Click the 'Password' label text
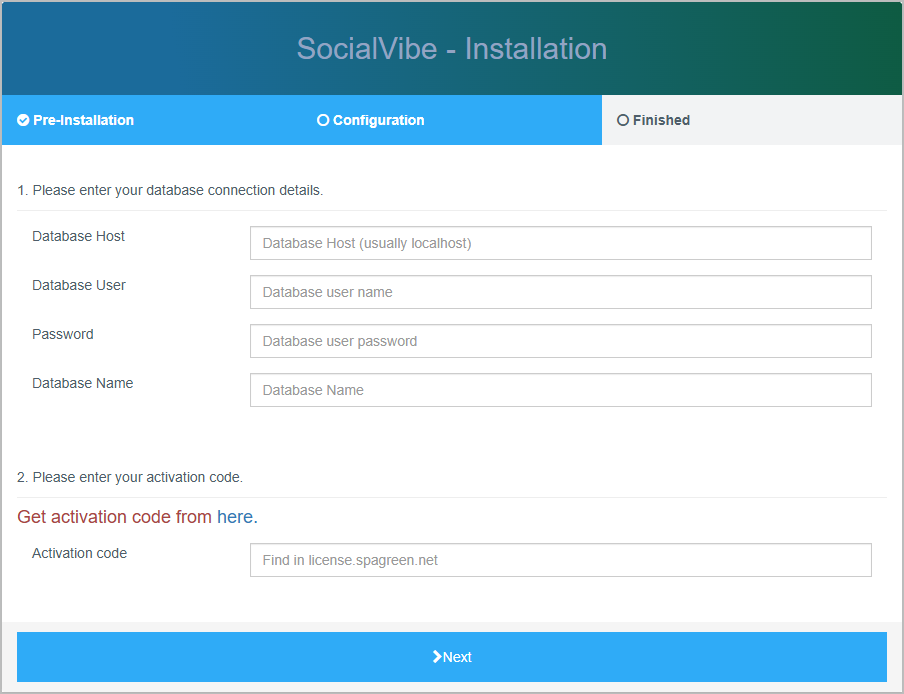 63,334
